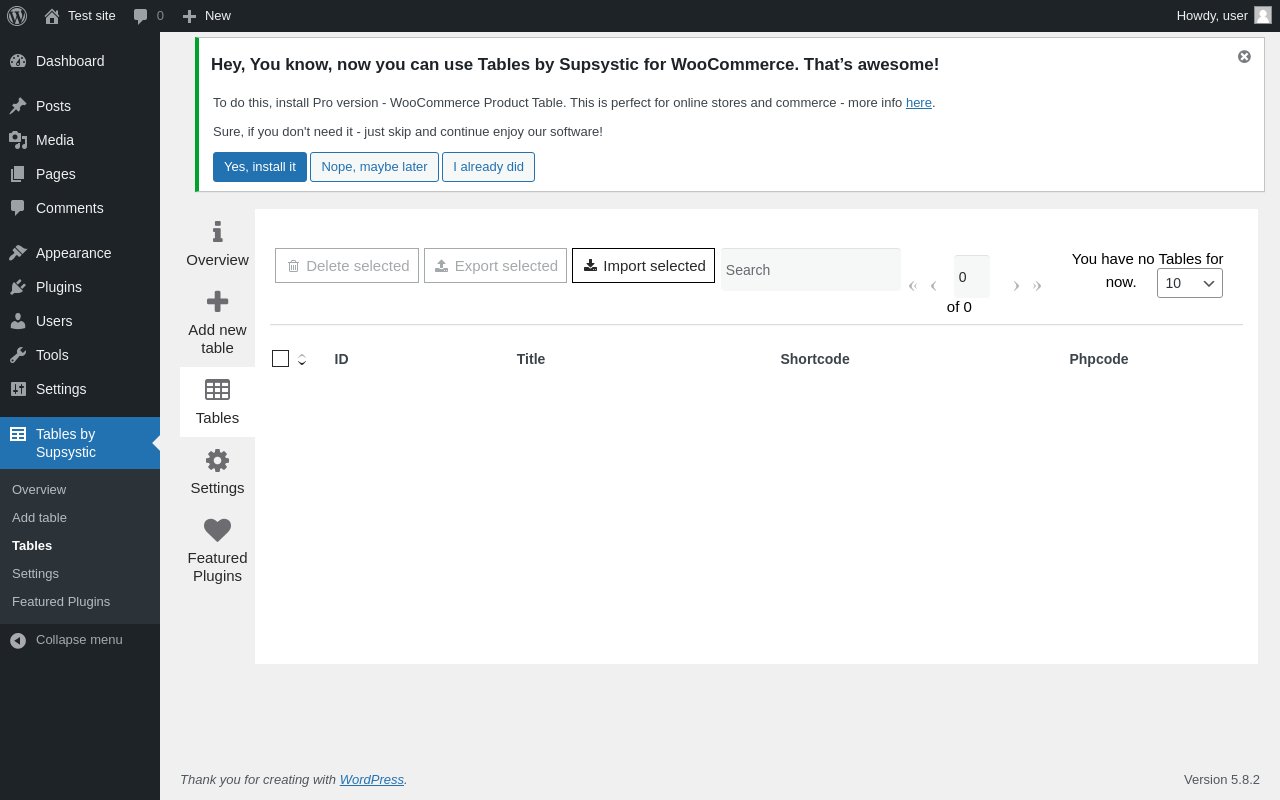Follow the 'here' more info link

[919, 103]
